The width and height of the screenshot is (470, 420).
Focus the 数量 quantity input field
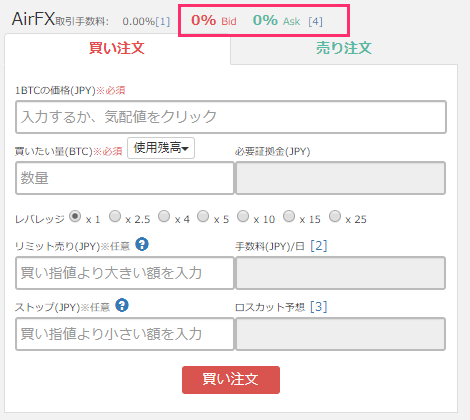tap(125, 178)
